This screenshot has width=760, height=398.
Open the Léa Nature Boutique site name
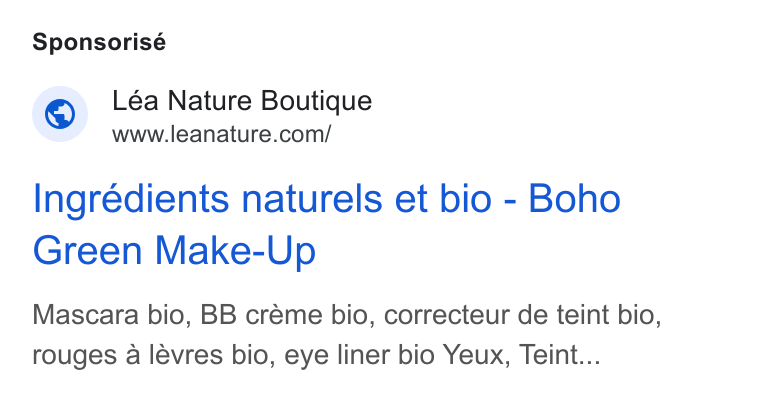click(x=242, y=101)
